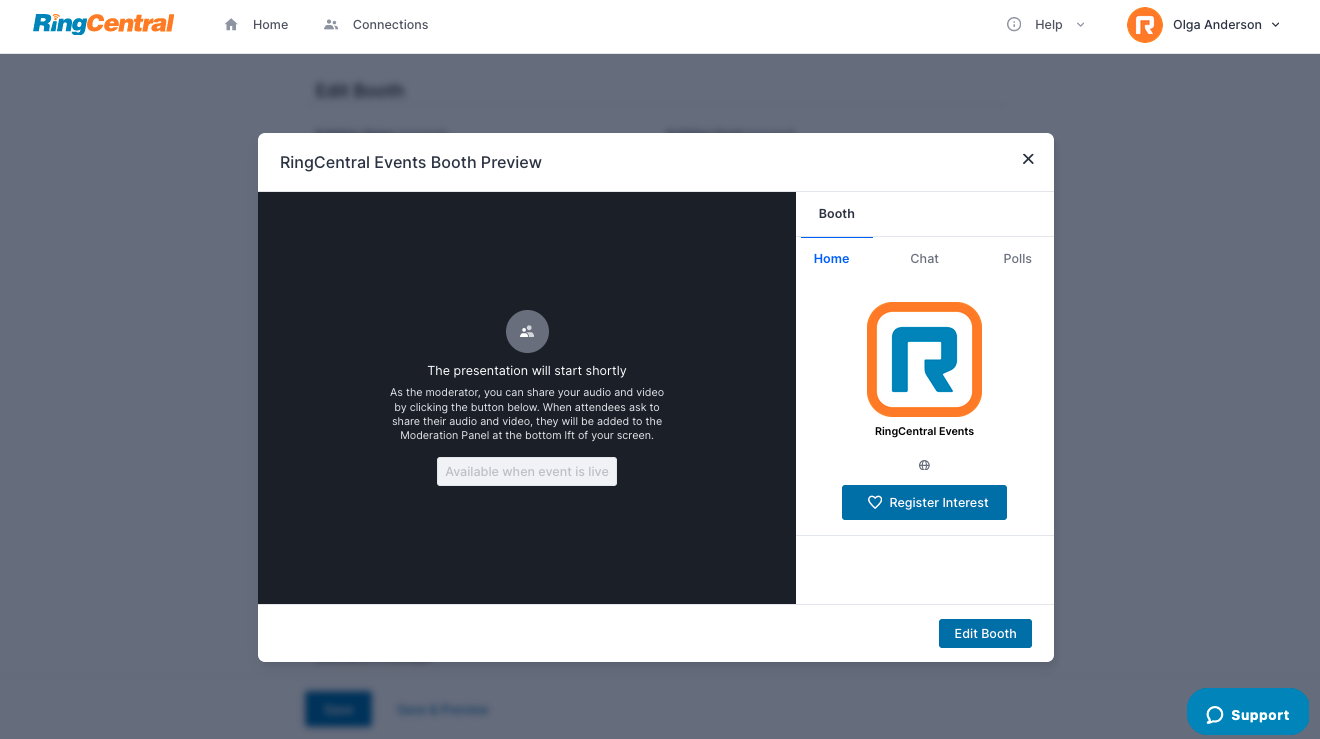Switch to the Polls tab
The width and height of the screenshot is (1320, 739).
point(1017,259)
